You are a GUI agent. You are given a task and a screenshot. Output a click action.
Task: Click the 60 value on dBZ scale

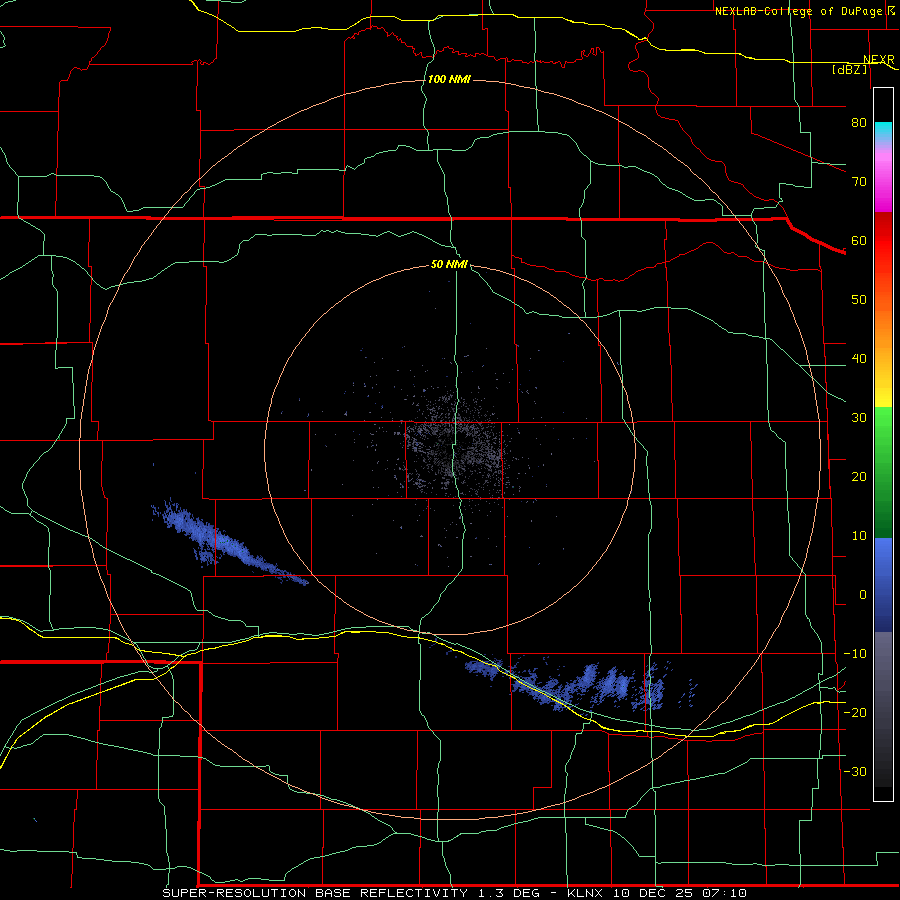tap(859, 240)
